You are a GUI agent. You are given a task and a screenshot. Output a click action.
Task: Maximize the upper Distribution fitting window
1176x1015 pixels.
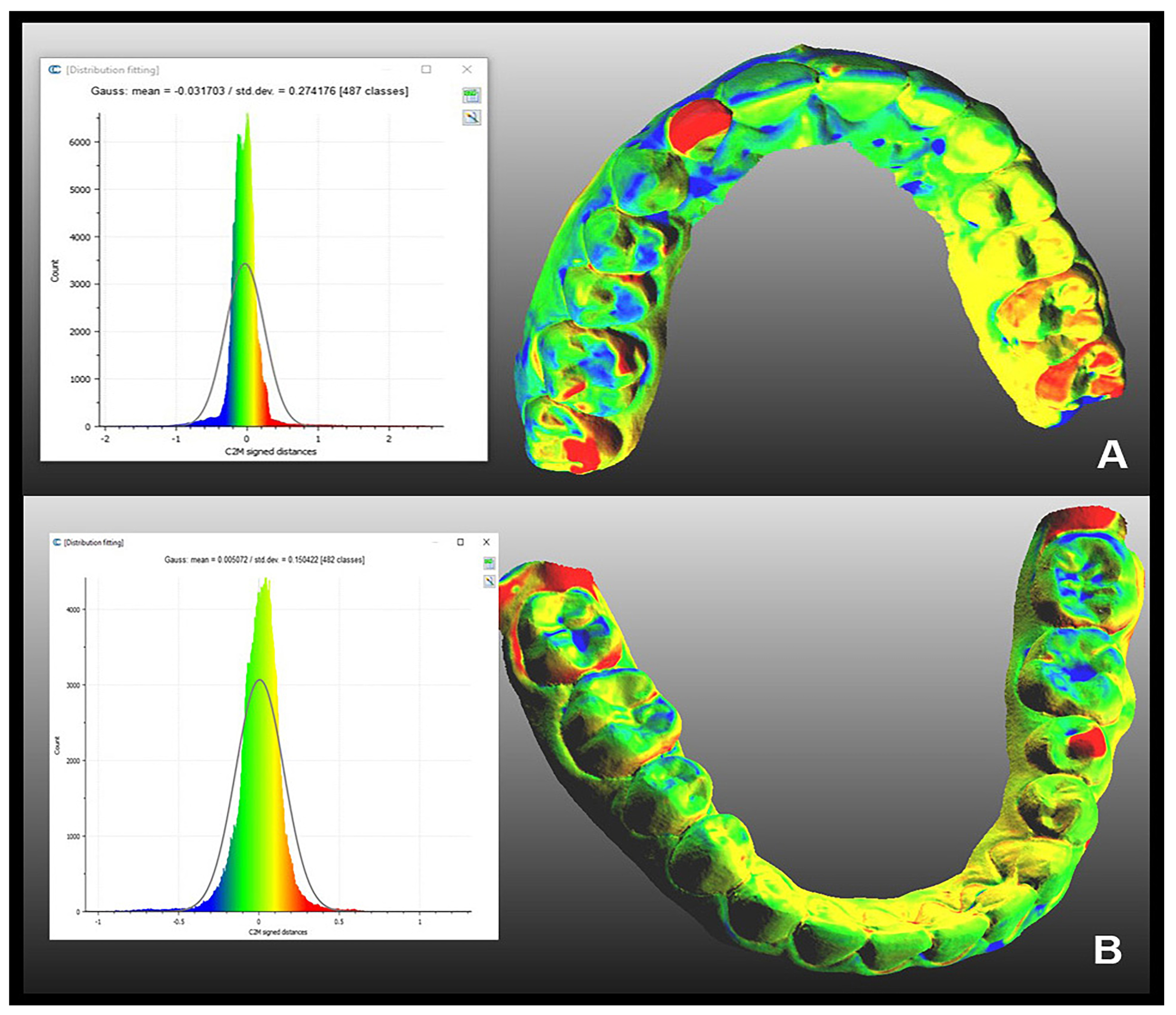point(426,69)
